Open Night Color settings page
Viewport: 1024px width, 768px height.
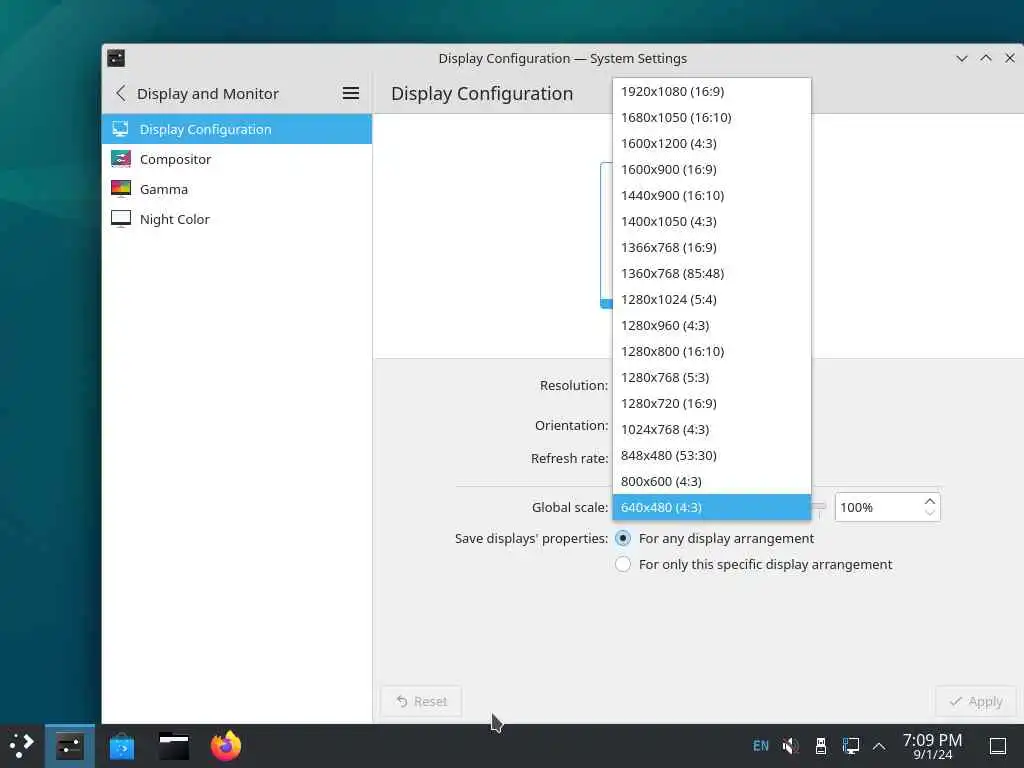point(236,219)
